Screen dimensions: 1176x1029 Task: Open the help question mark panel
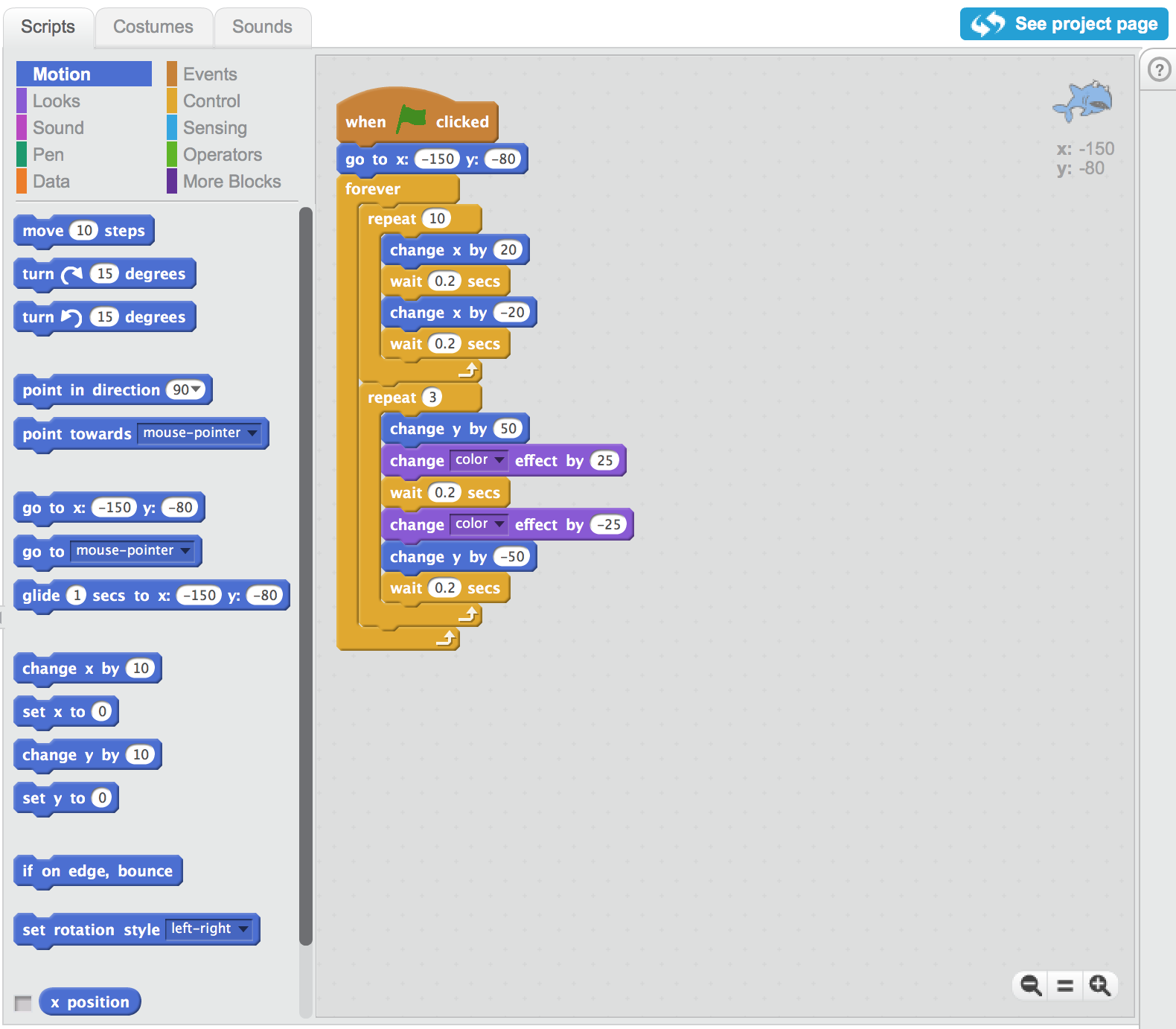pyautogui.click(x=1159, y=70)
